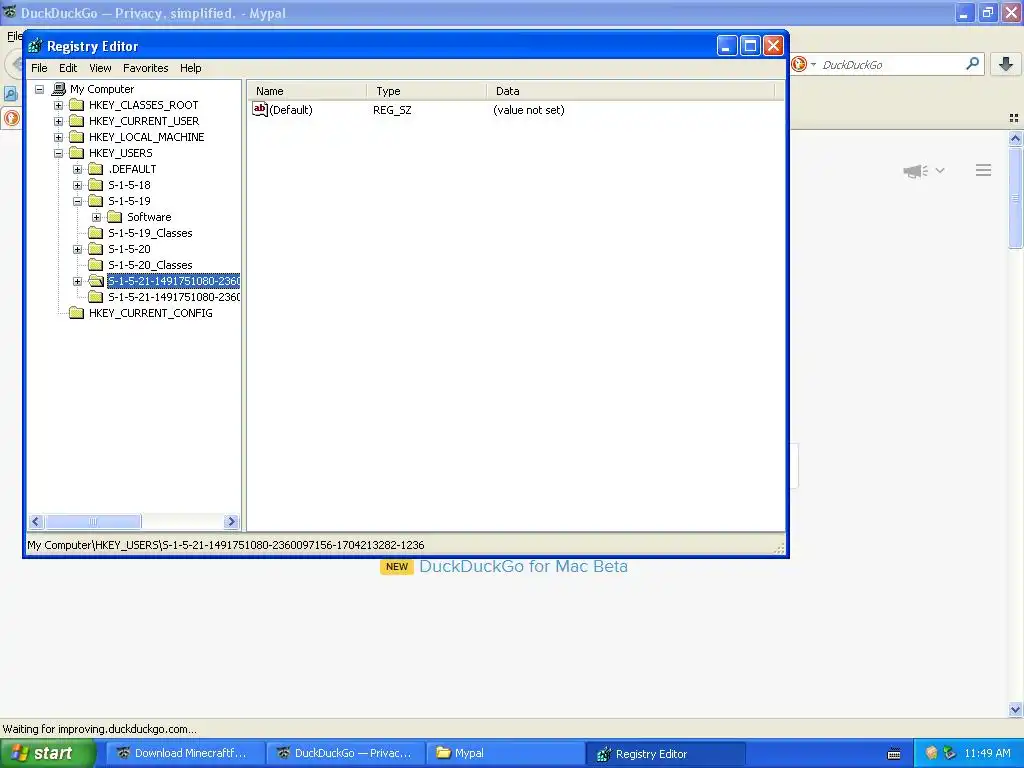This screenshot has height=768, width=1024.
Task: Expand the HKEY_CURRENT_USER key
Action: point(58,121)
